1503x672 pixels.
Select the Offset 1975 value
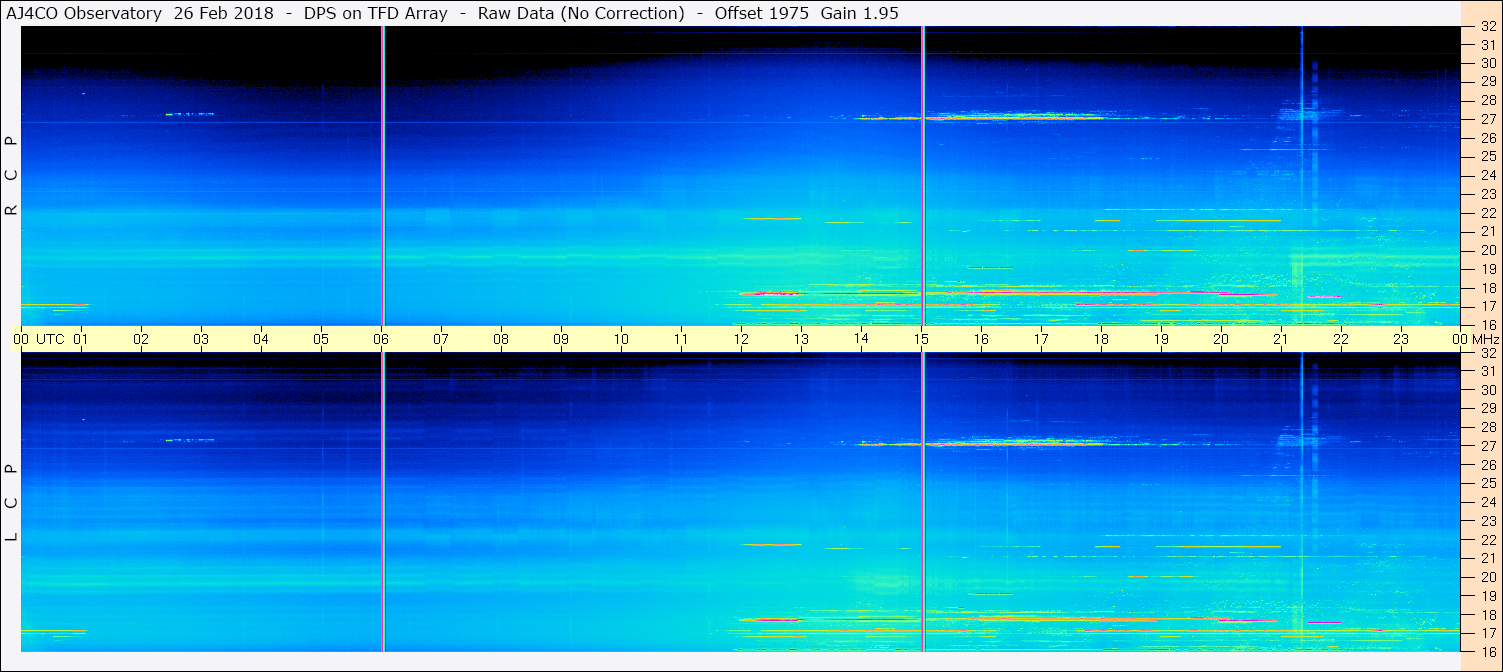click(x=761, y=14)
